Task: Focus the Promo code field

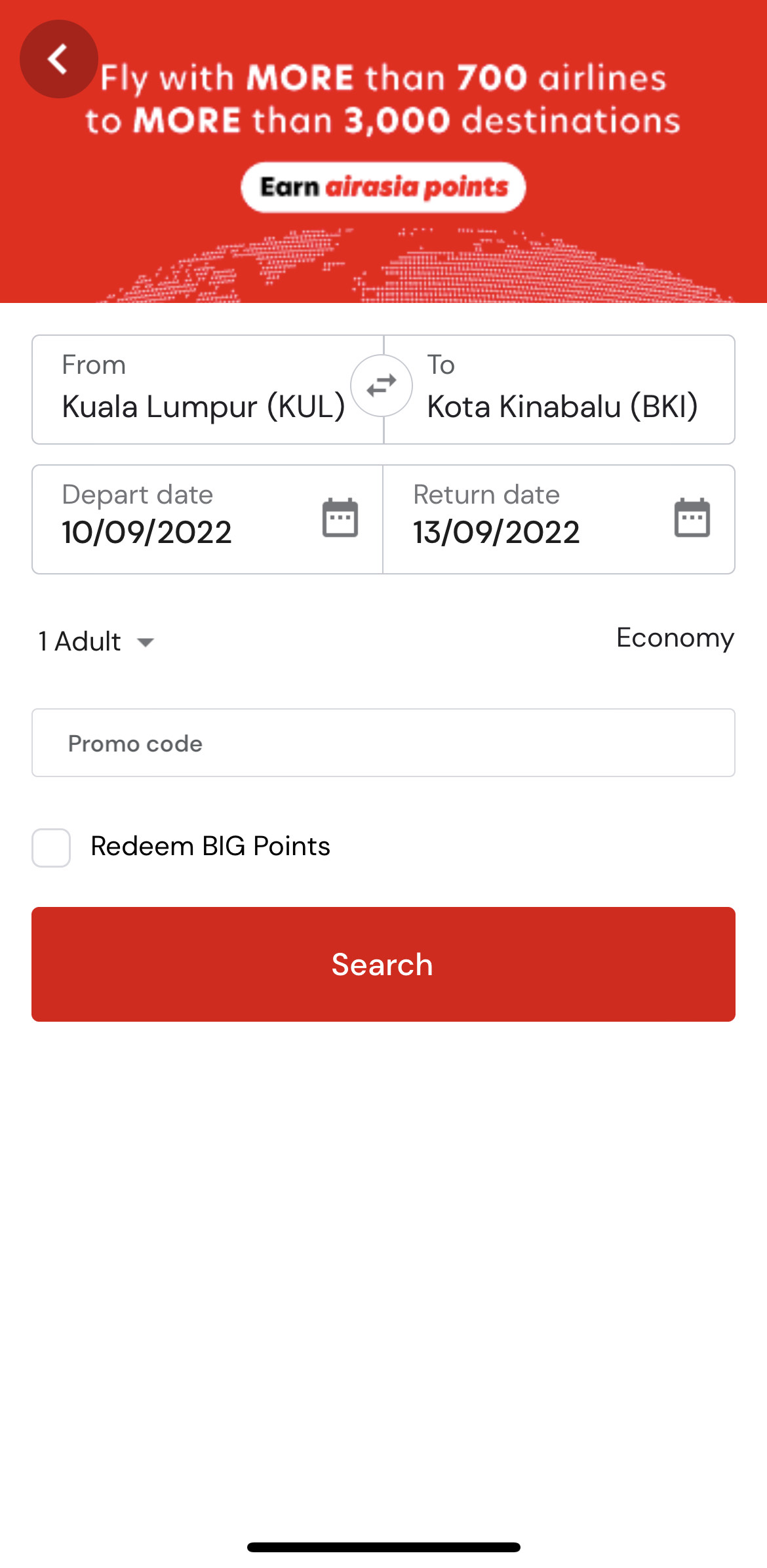Action: pyautogui.click(x=383, y=742)
